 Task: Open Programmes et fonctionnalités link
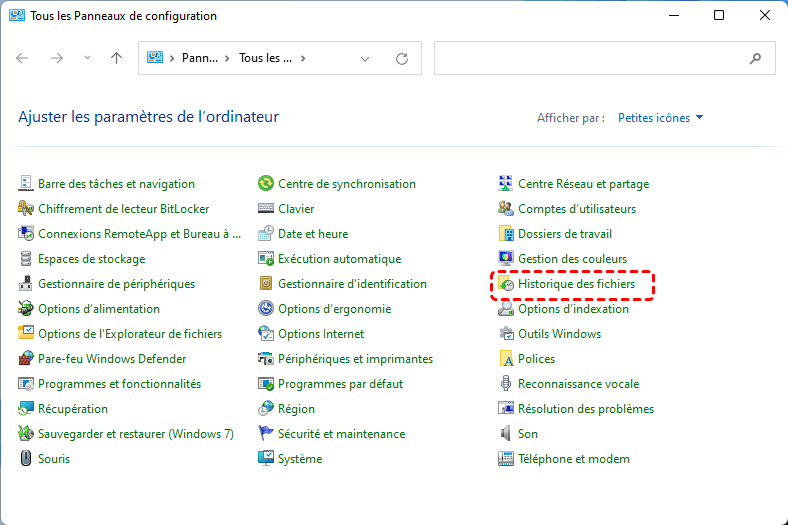point(120,384)
